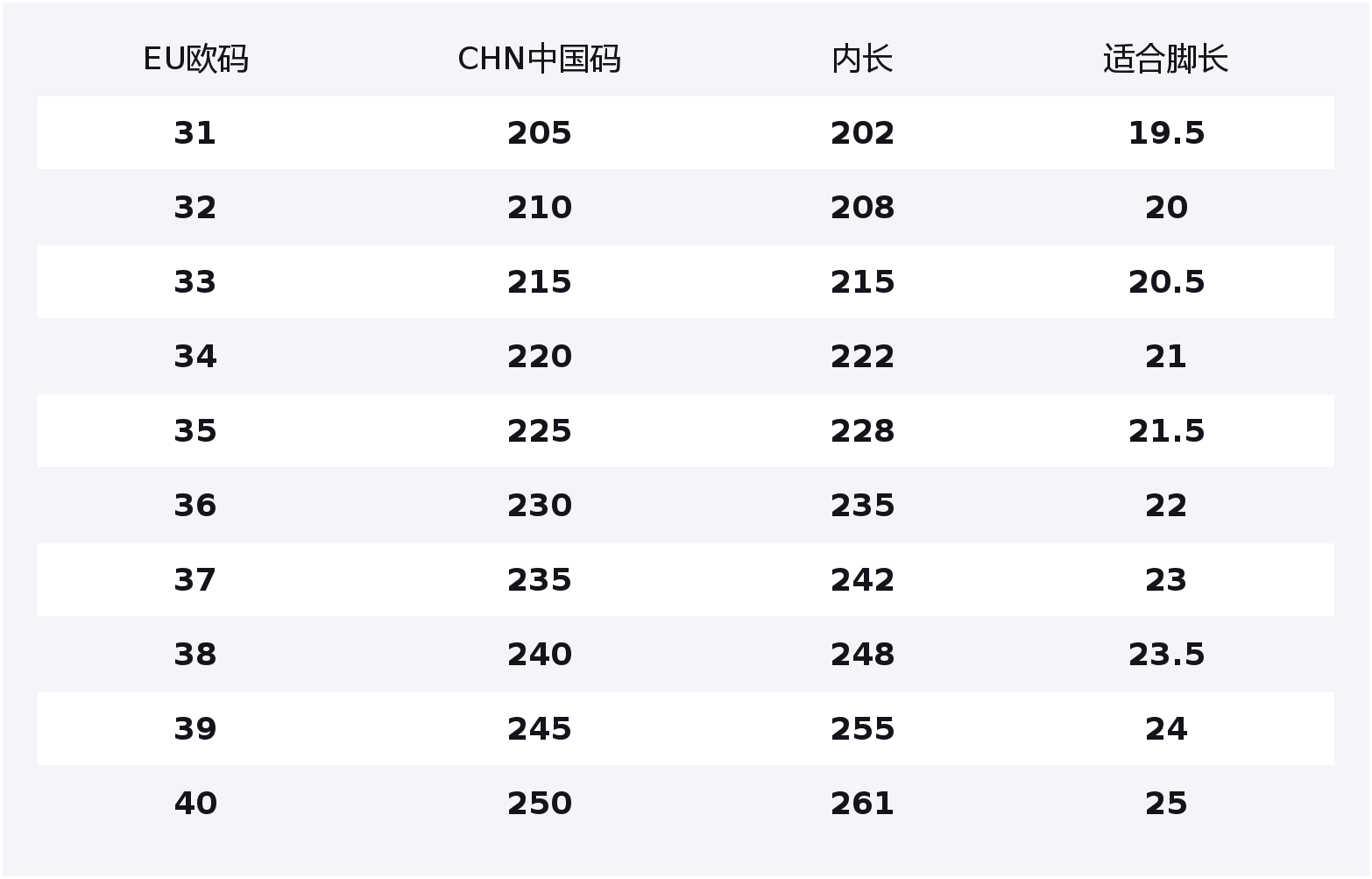Viewport: 1372px width, 879px height.
Task: Click inner length 261 cell
Action: pyautogui.click(x=862, y=804)
